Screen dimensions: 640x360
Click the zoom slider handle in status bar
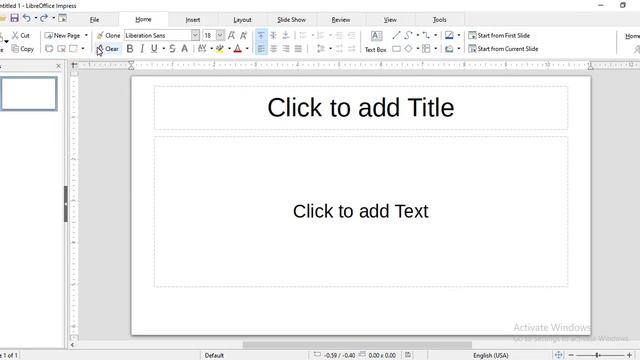coord(597,356)
